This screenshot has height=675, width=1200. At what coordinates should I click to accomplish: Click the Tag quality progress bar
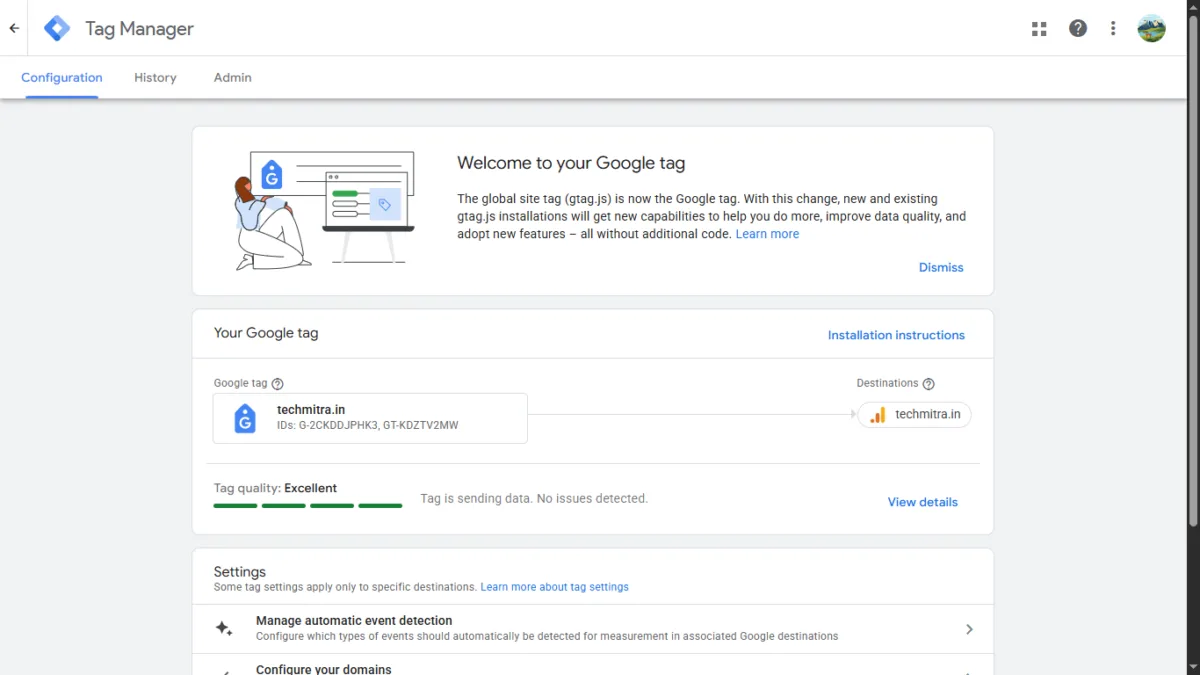click(x=308, y=506)
